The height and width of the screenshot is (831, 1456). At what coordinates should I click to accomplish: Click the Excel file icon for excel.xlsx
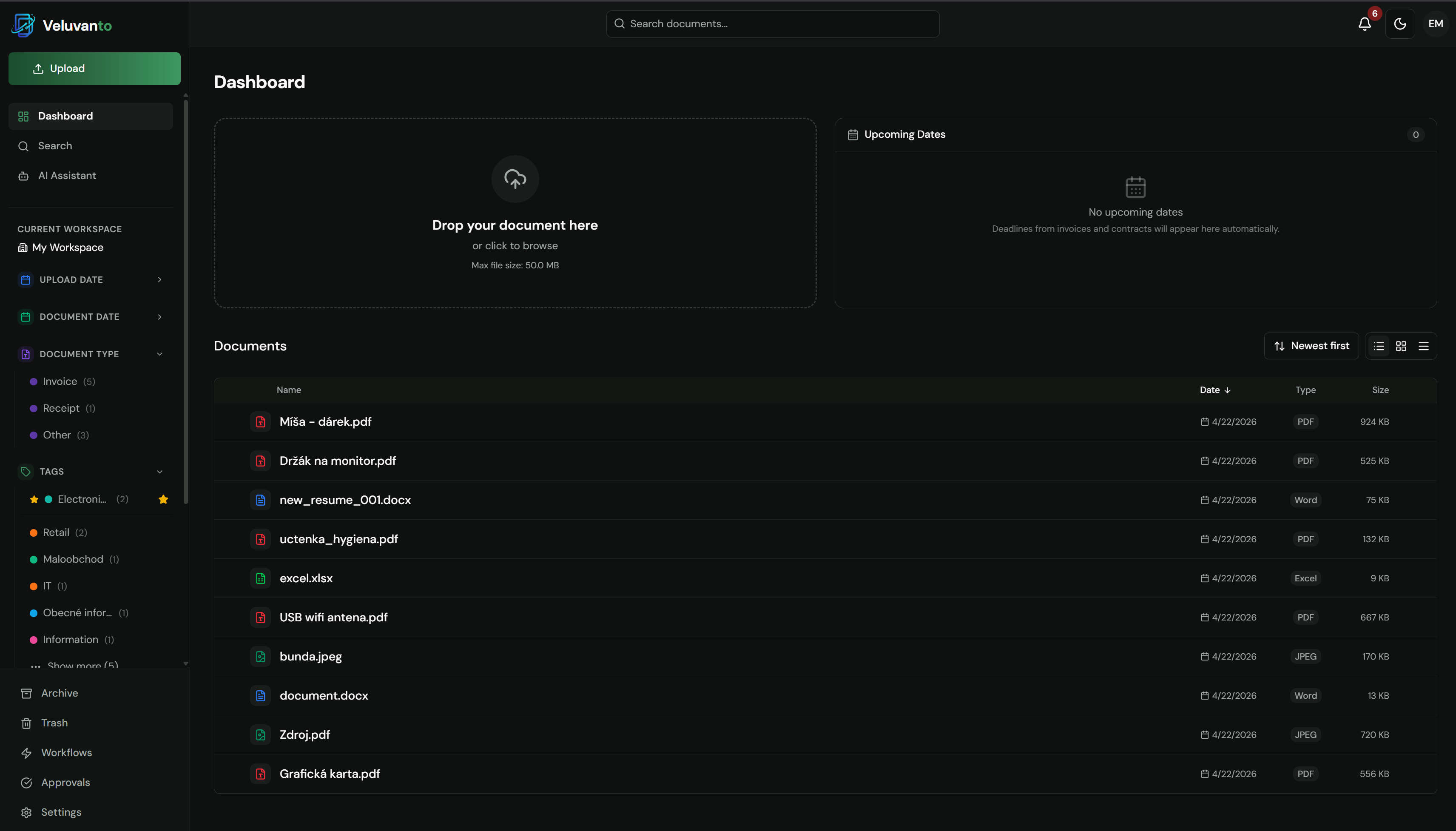tap(260, 578)
